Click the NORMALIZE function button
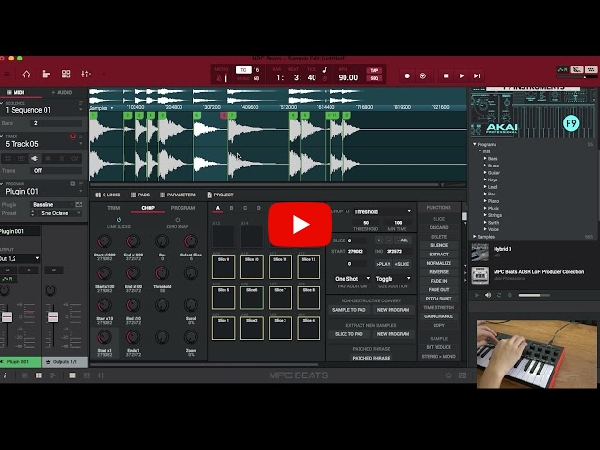Viewport: 600px width, 450px height. [x=439, y=263]
